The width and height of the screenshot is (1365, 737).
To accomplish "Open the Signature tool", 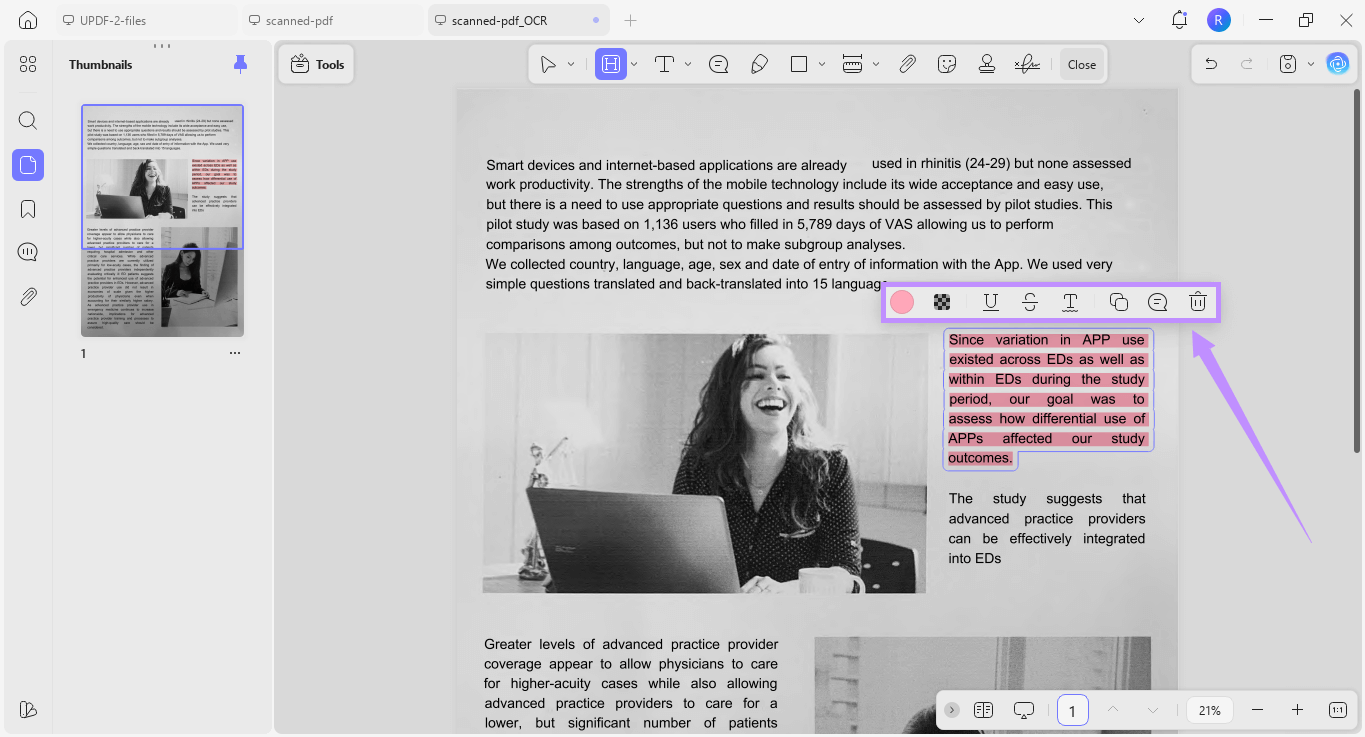I will pos(1027,63).
